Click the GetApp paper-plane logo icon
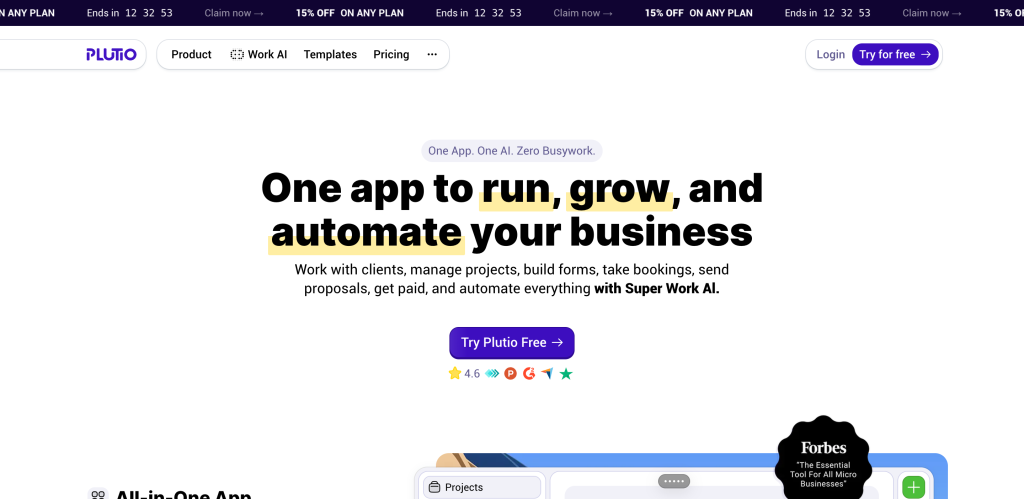 coord(547,374)
